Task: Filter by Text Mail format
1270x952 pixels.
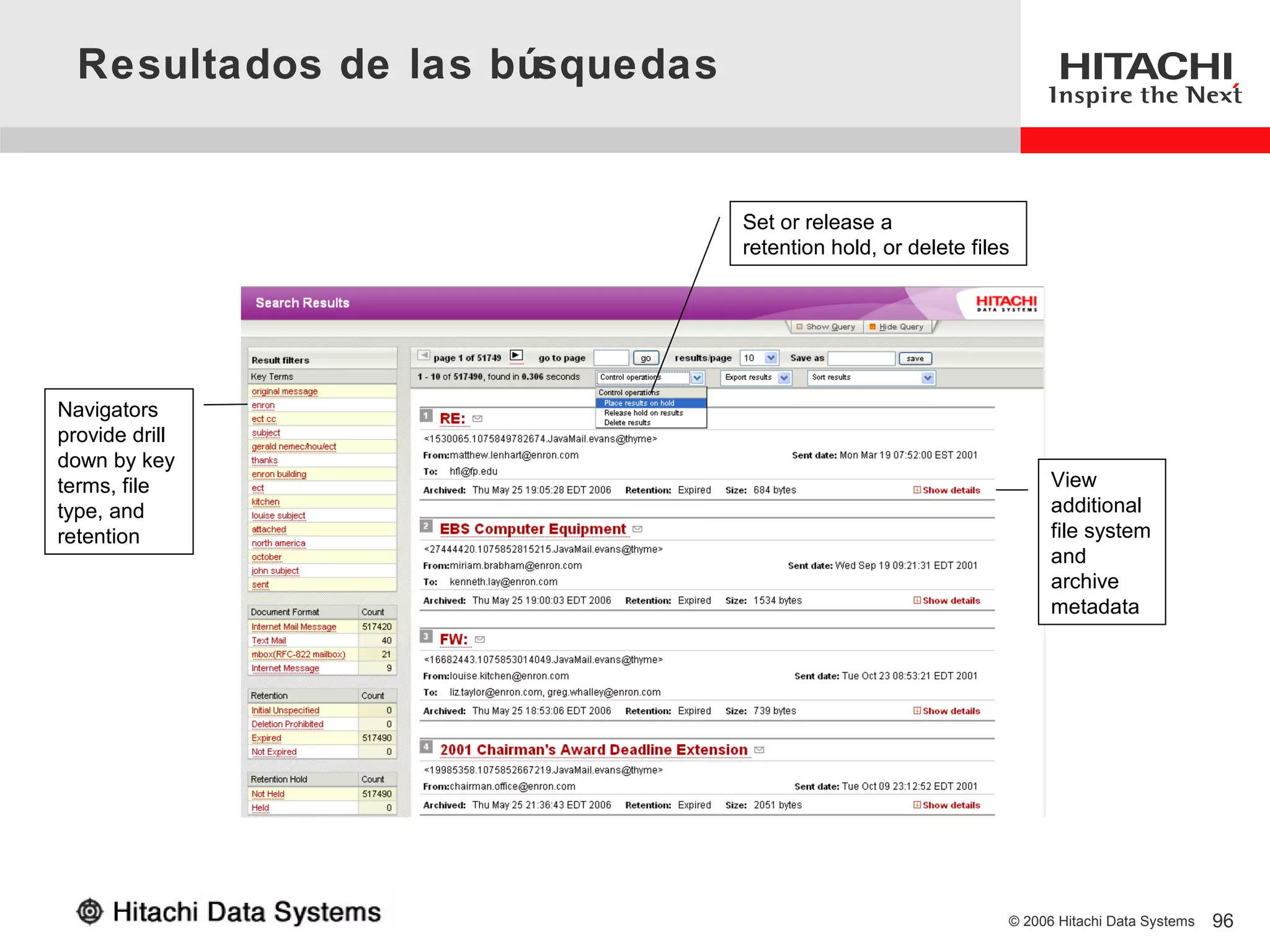Action: point(269,641)
